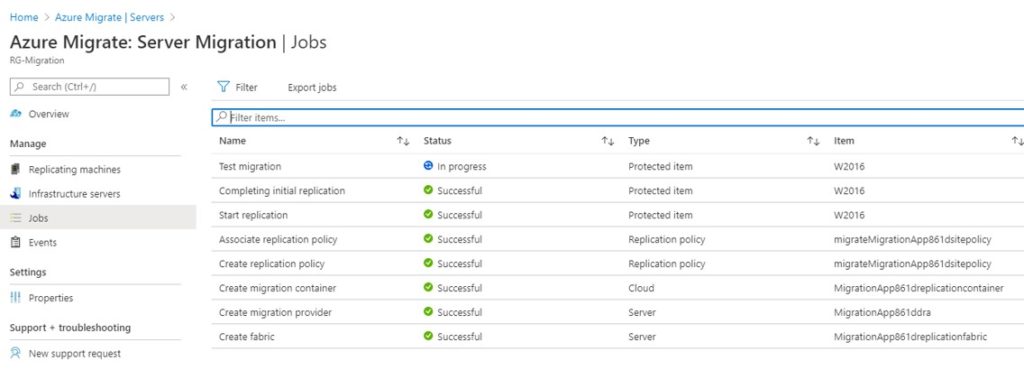Click the magnifier icon in sidebar search
The height and width of the screenshot is (370, 1024).
tap(20, 87)
